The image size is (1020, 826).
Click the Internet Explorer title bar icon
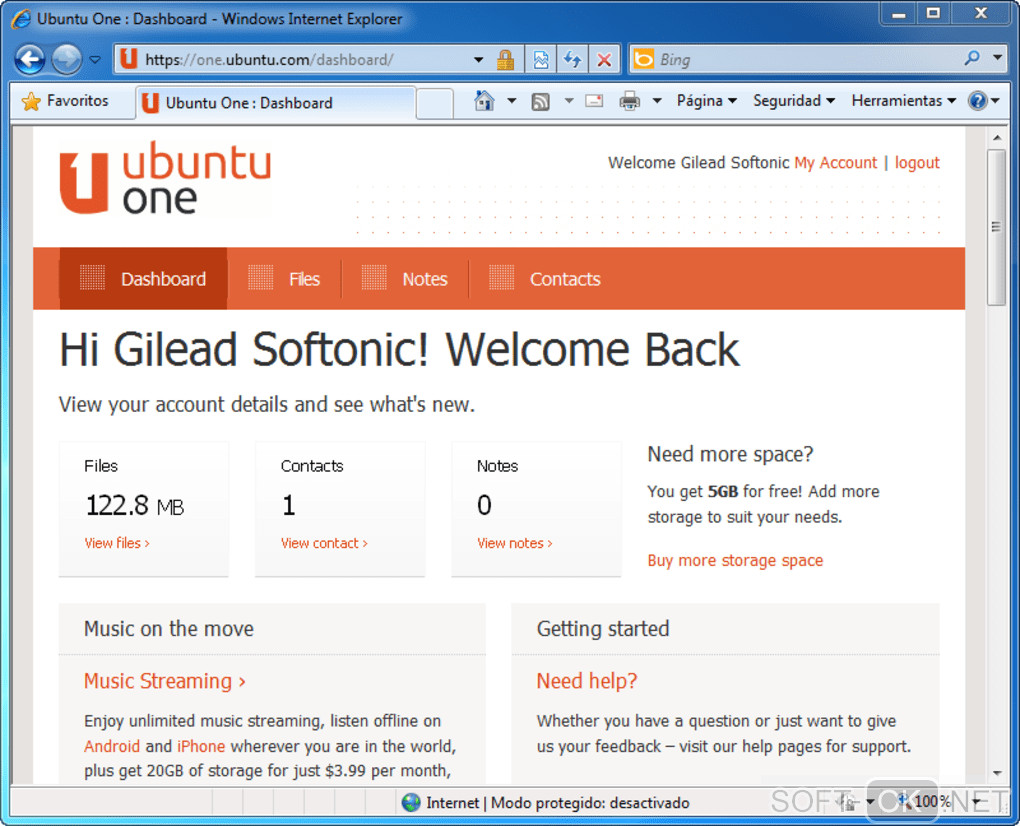pos(21,18)
